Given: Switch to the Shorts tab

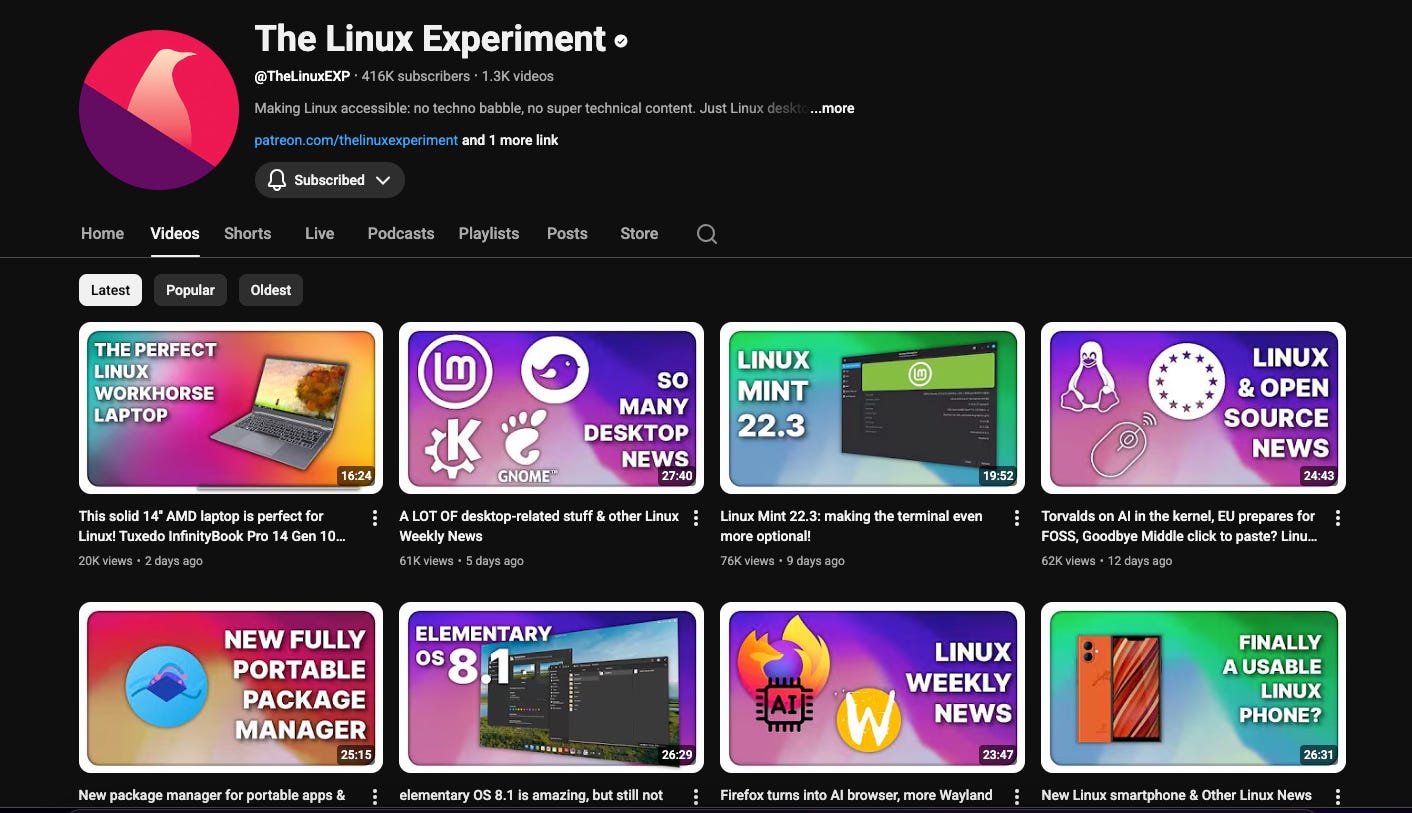Looking at the screenshot, I should [248, 233].
